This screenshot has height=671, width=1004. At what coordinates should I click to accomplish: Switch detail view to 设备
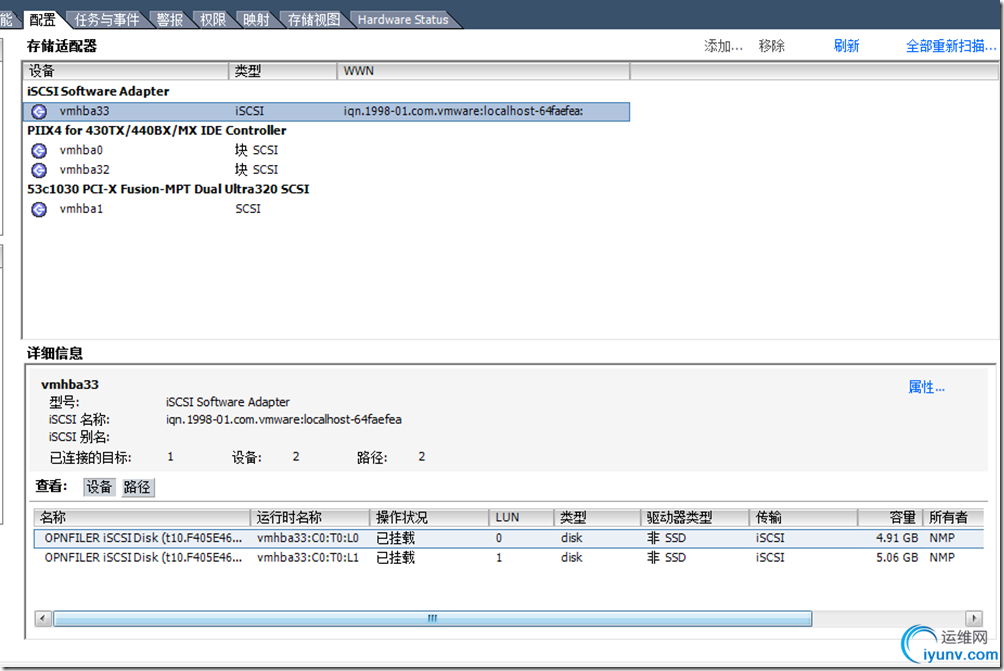click(x=99, y=487)
